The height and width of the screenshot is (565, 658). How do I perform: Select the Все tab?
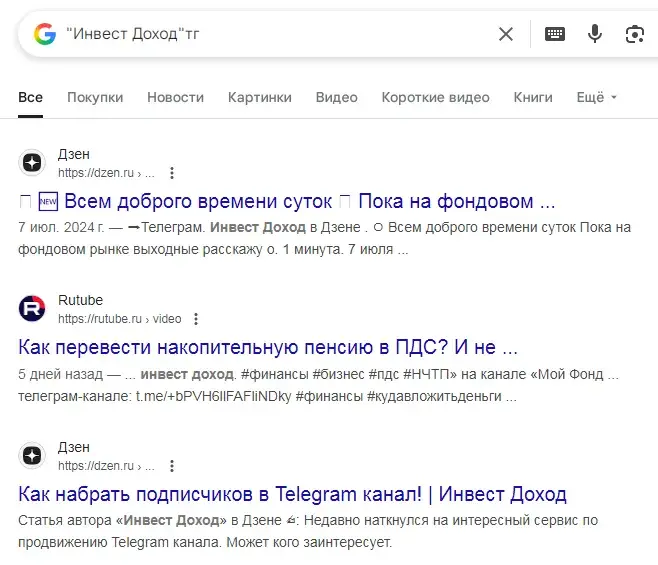pyautogui.click(x=30, y=97)
